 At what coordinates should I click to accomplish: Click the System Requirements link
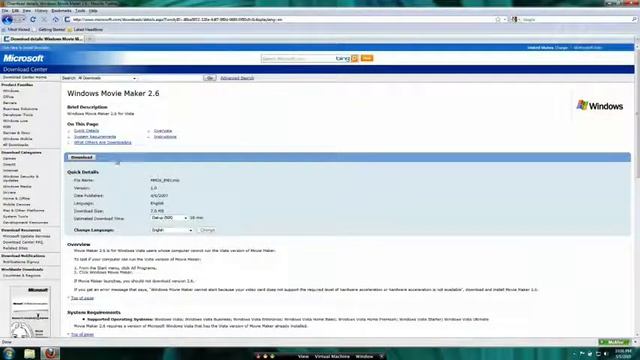coord(95,137)
